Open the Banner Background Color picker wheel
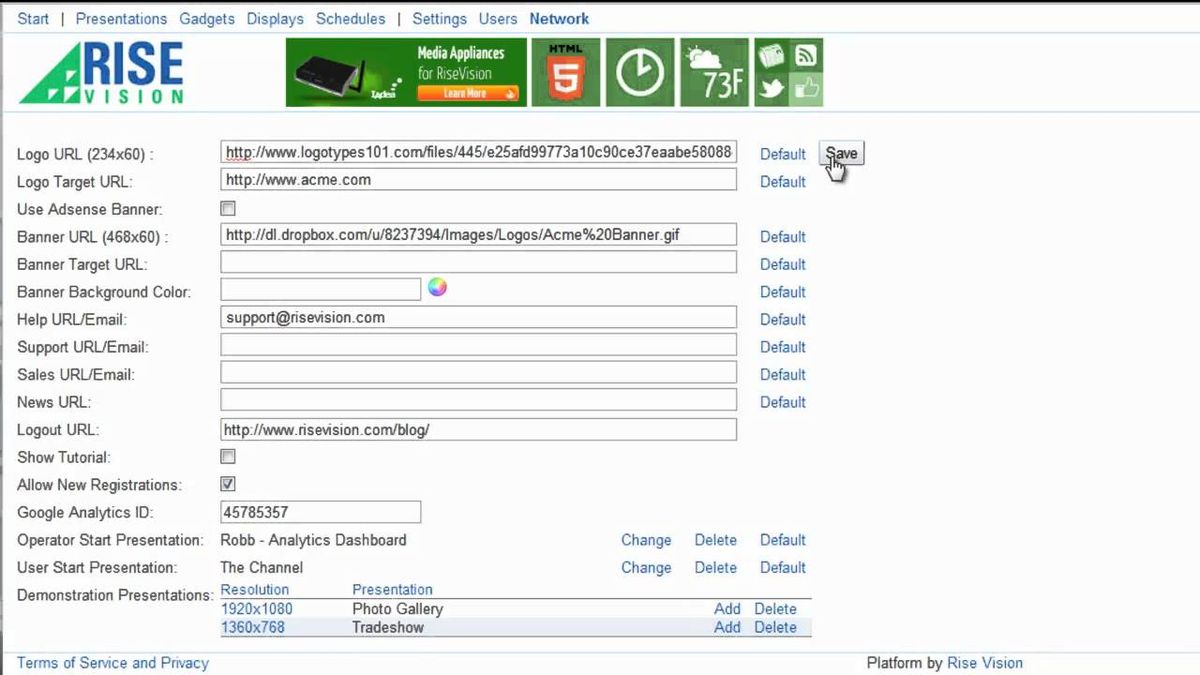 (x=437, y=288)
